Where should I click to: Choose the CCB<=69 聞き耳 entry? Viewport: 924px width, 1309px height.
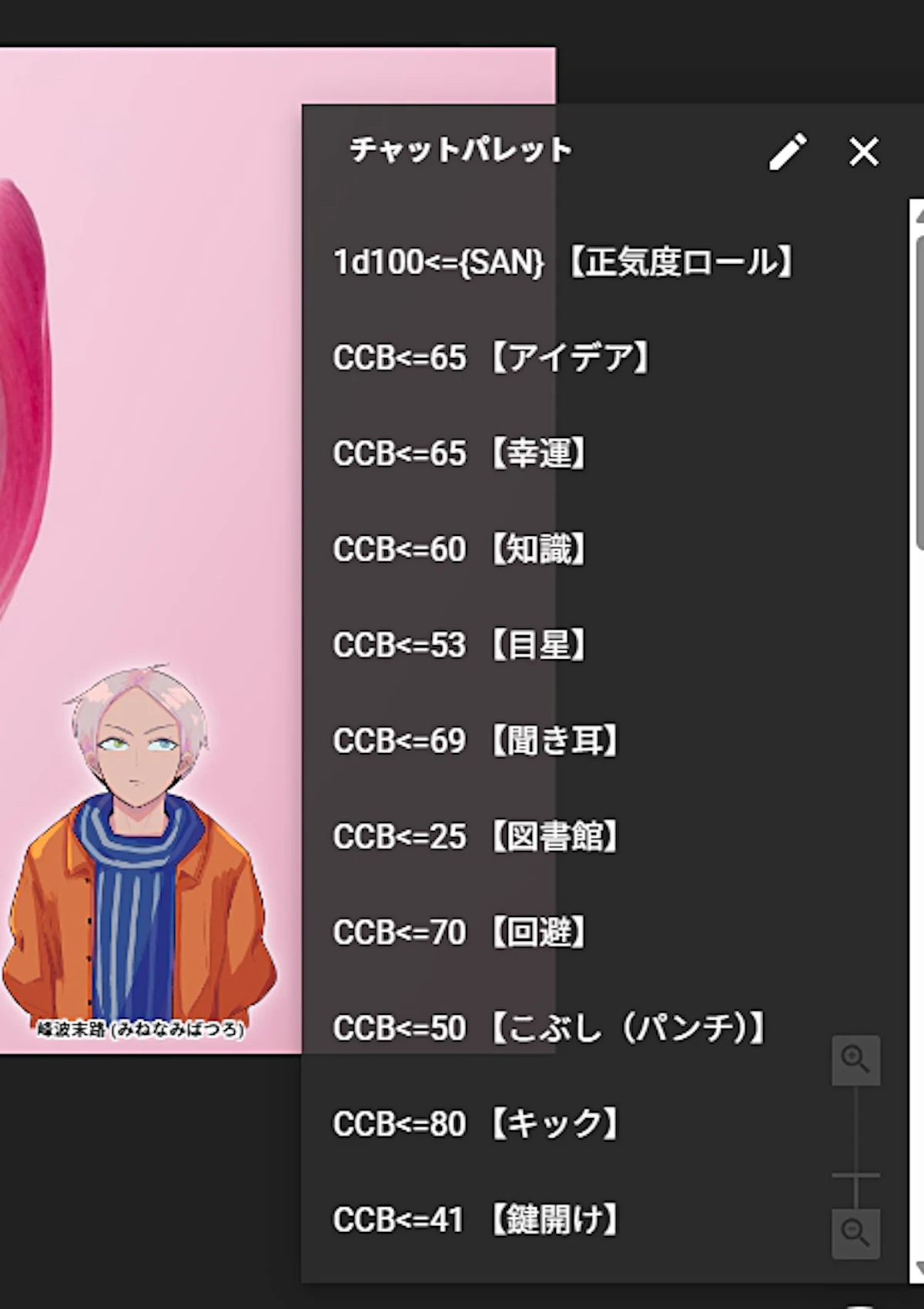tap(604, 741)
